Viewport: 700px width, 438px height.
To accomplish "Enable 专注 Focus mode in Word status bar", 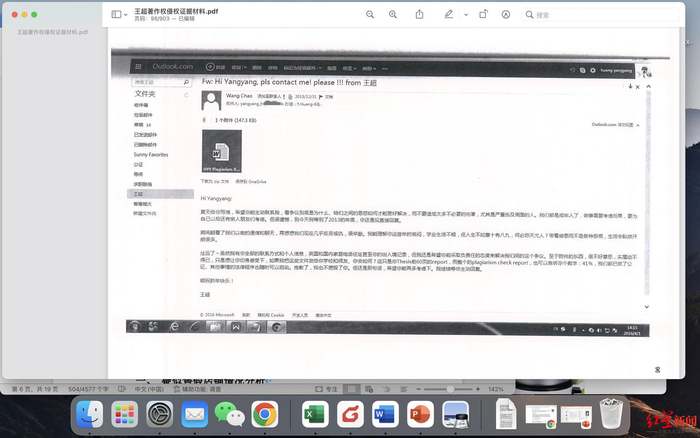I will (x=326, y=389).
